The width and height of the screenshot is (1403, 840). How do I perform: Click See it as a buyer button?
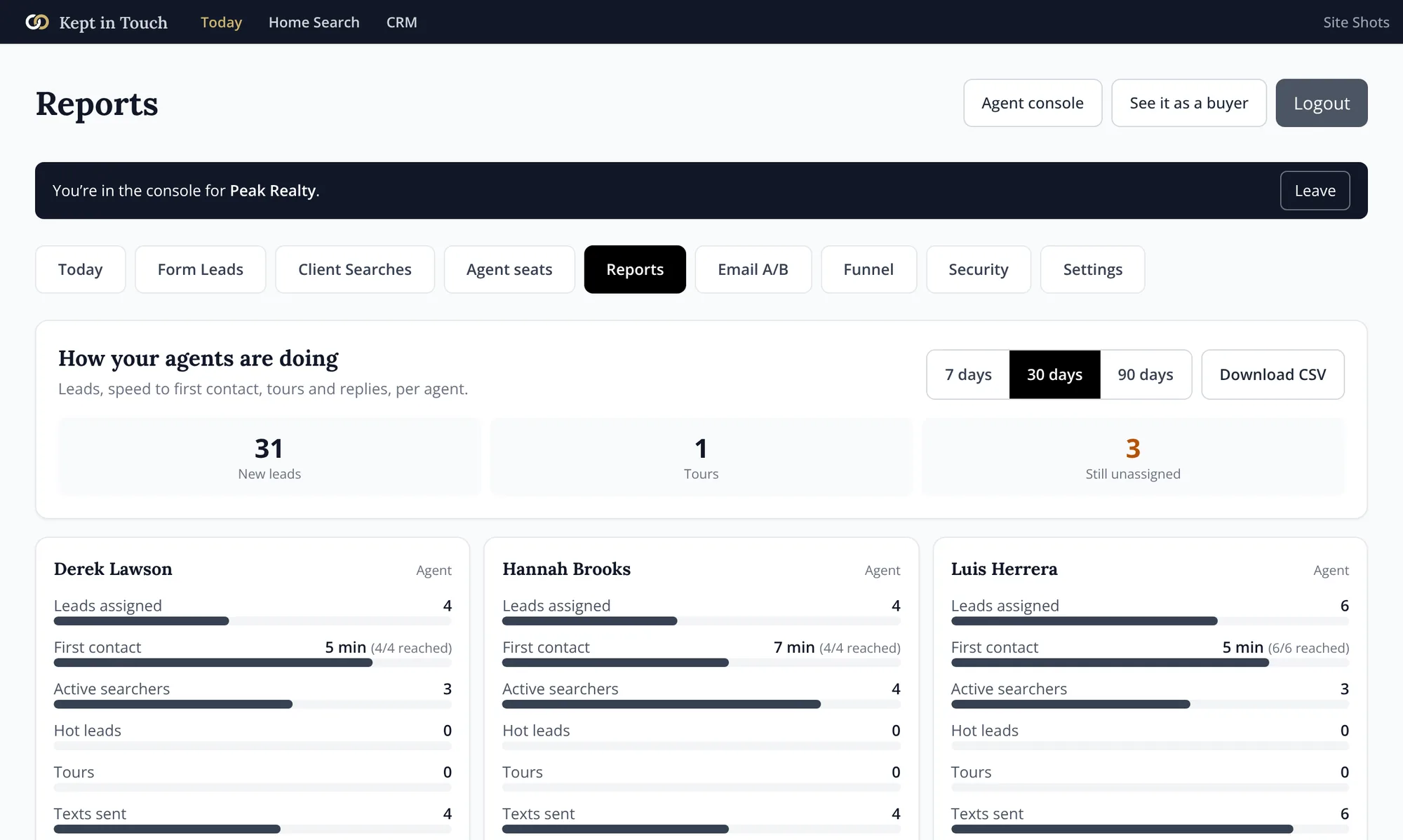(x=1189, y=103)
